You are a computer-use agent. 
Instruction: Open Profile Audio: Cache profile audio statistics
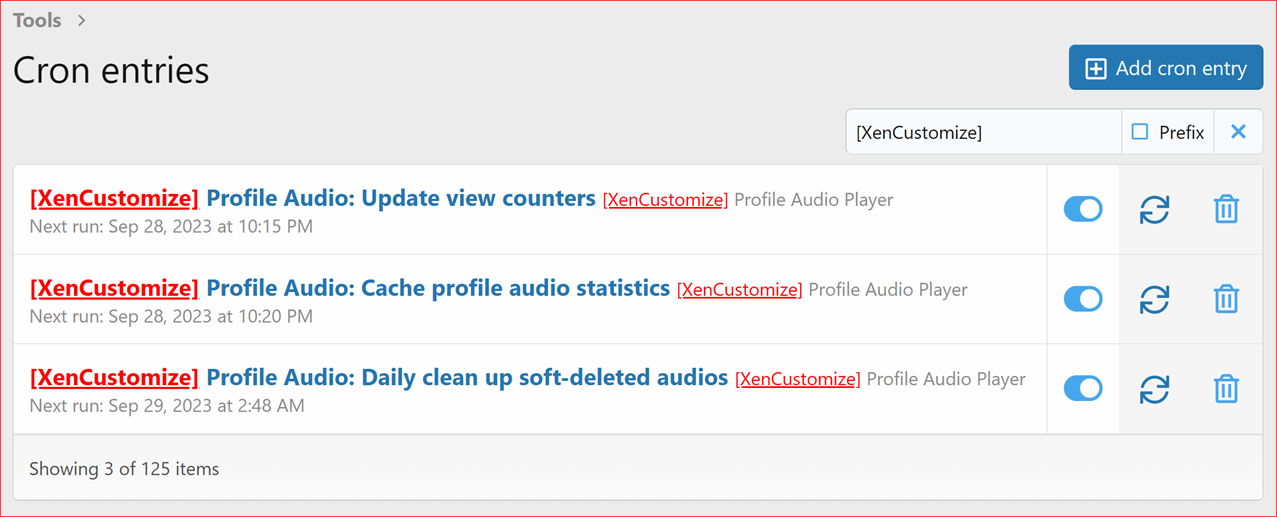[437, 289]
